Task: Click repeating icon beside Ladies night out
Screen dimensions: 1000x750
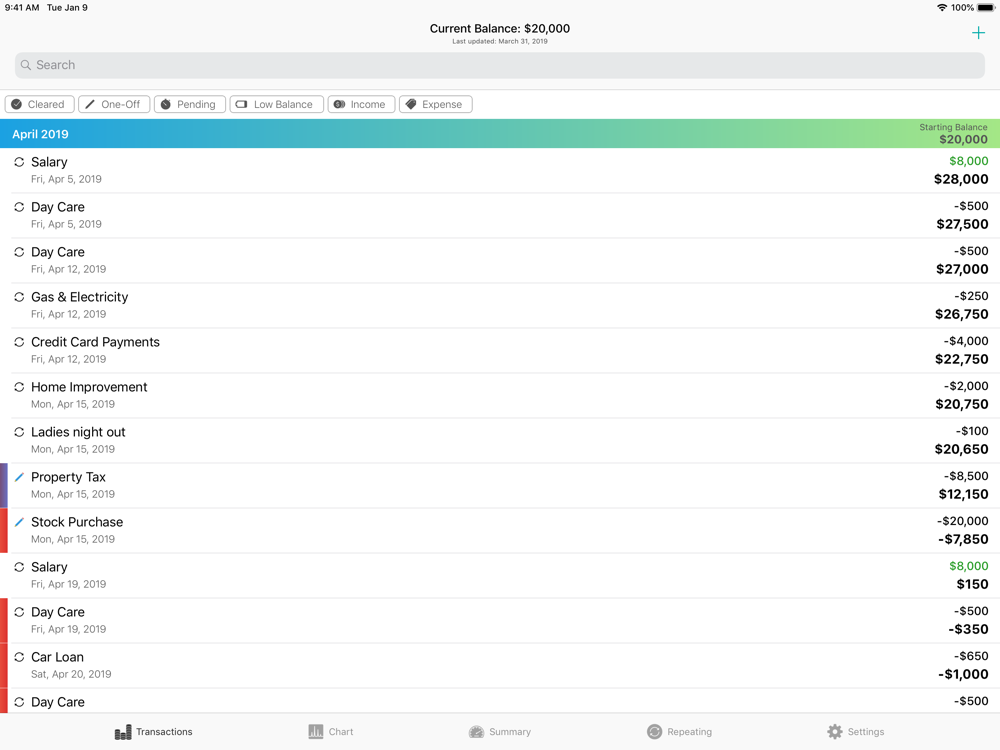Action: pos(19,432)
